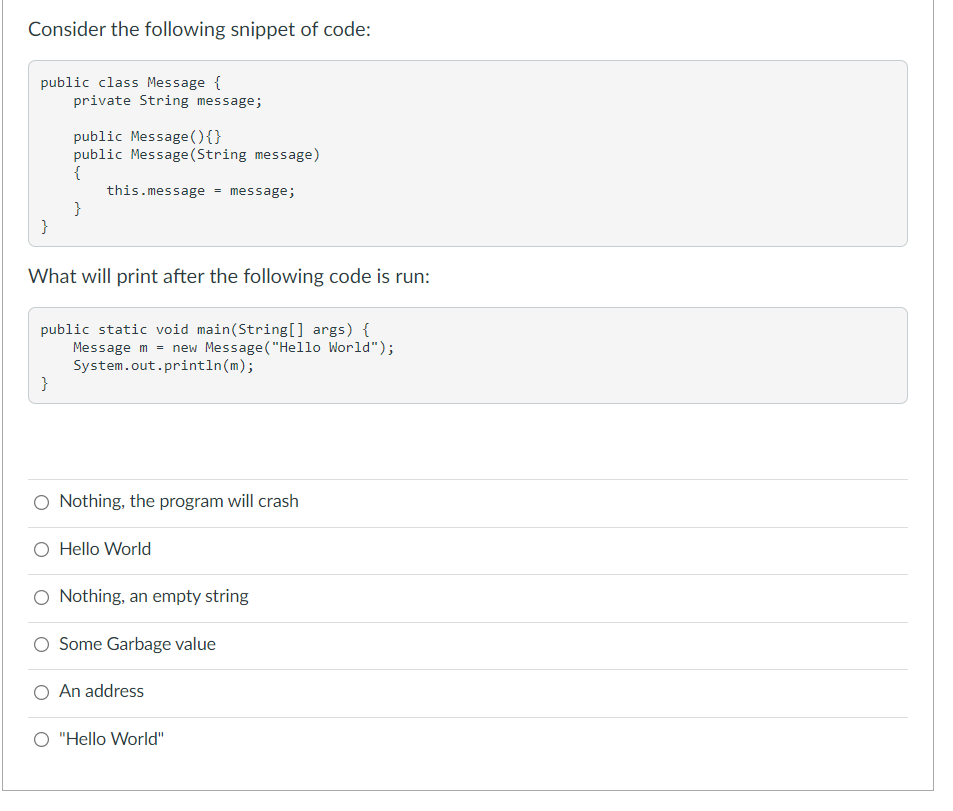
Task: Select 'Nothing, an empty string' radio button
Action: pyautogui.click(x=41, y=597)
